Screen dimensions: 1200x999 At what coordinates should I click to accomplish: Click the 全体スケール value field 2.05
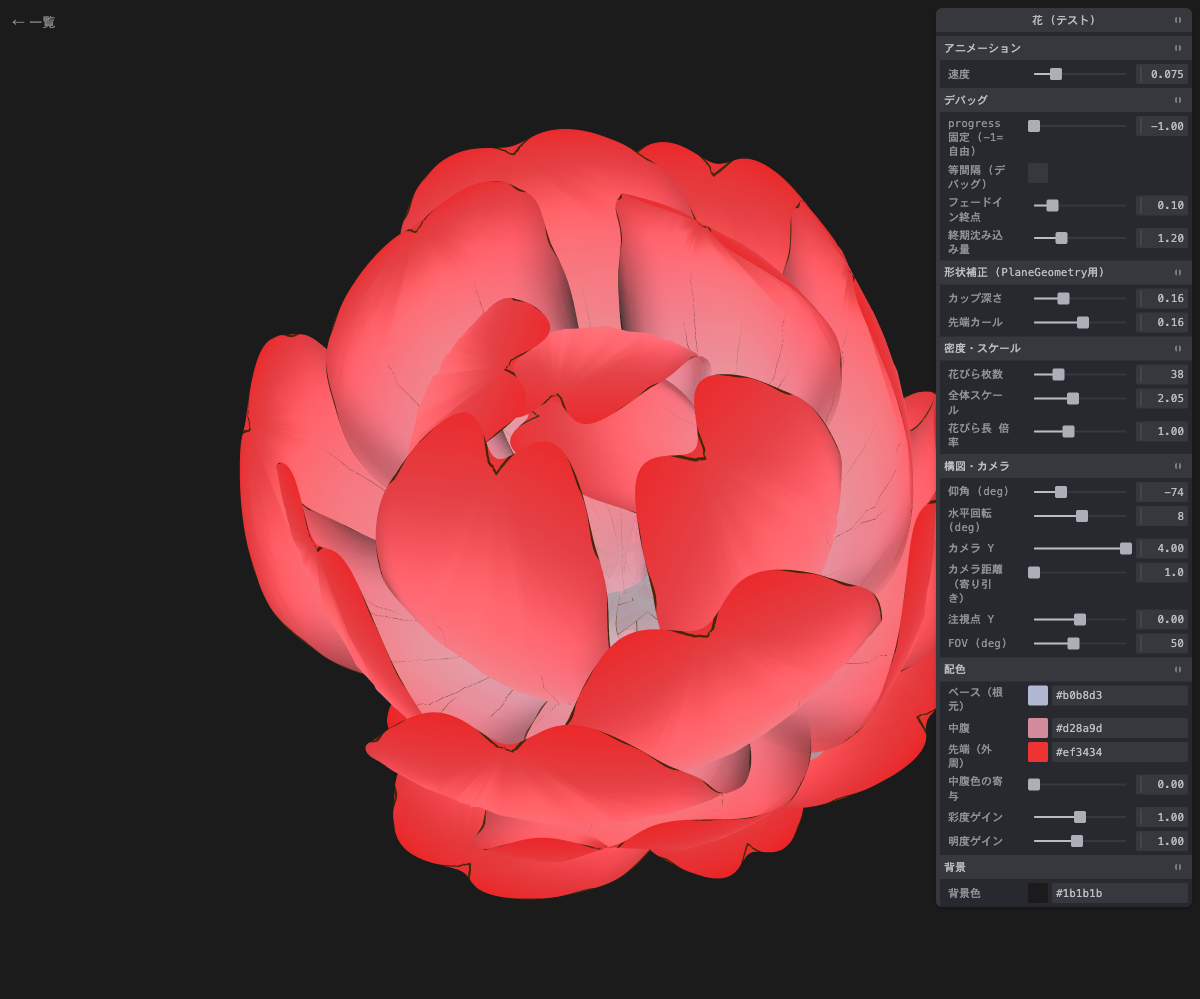point(1162,398)
